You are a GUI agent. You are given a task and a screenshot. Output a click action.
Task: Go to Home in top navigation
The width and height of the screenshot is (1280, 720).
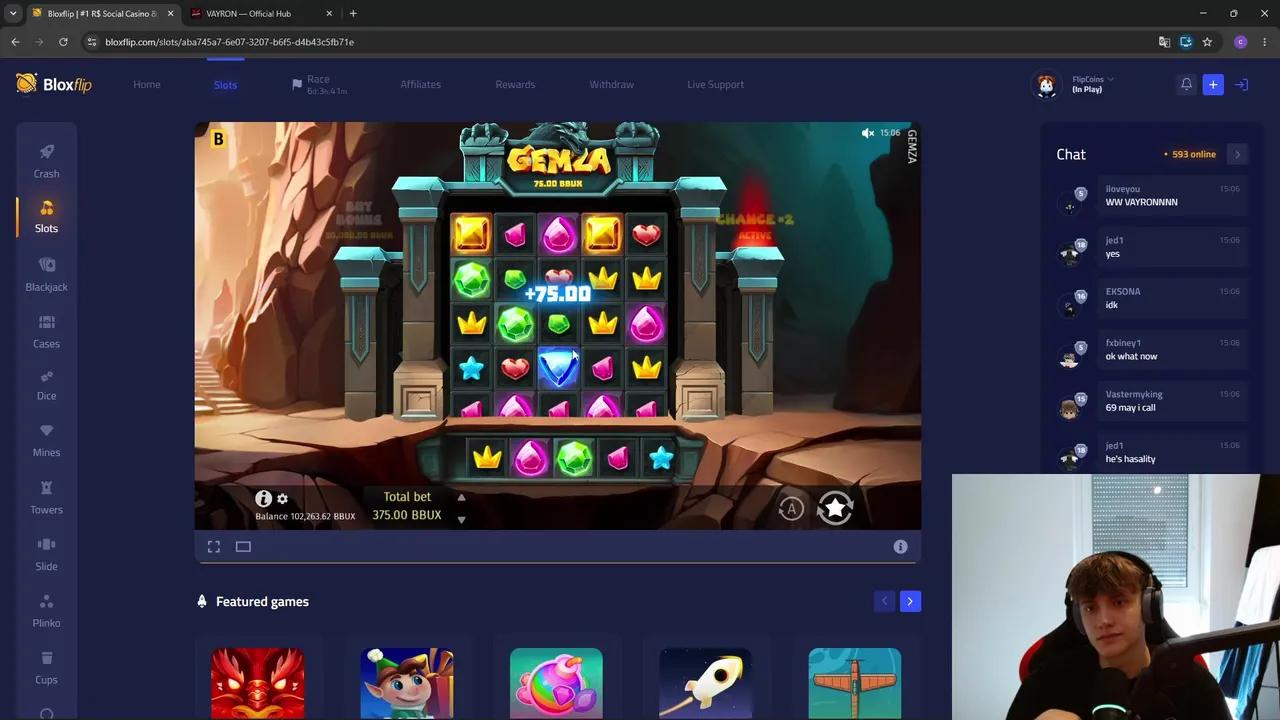click(147, 84)
